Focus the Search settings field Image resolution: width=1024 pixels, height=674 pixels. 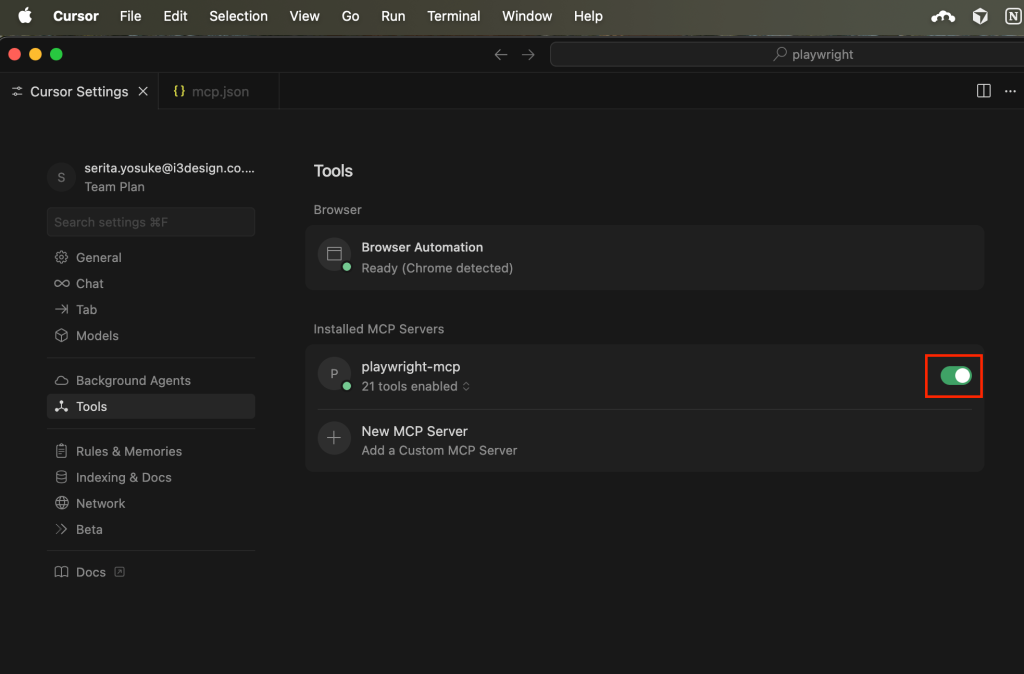coord(150,222)
